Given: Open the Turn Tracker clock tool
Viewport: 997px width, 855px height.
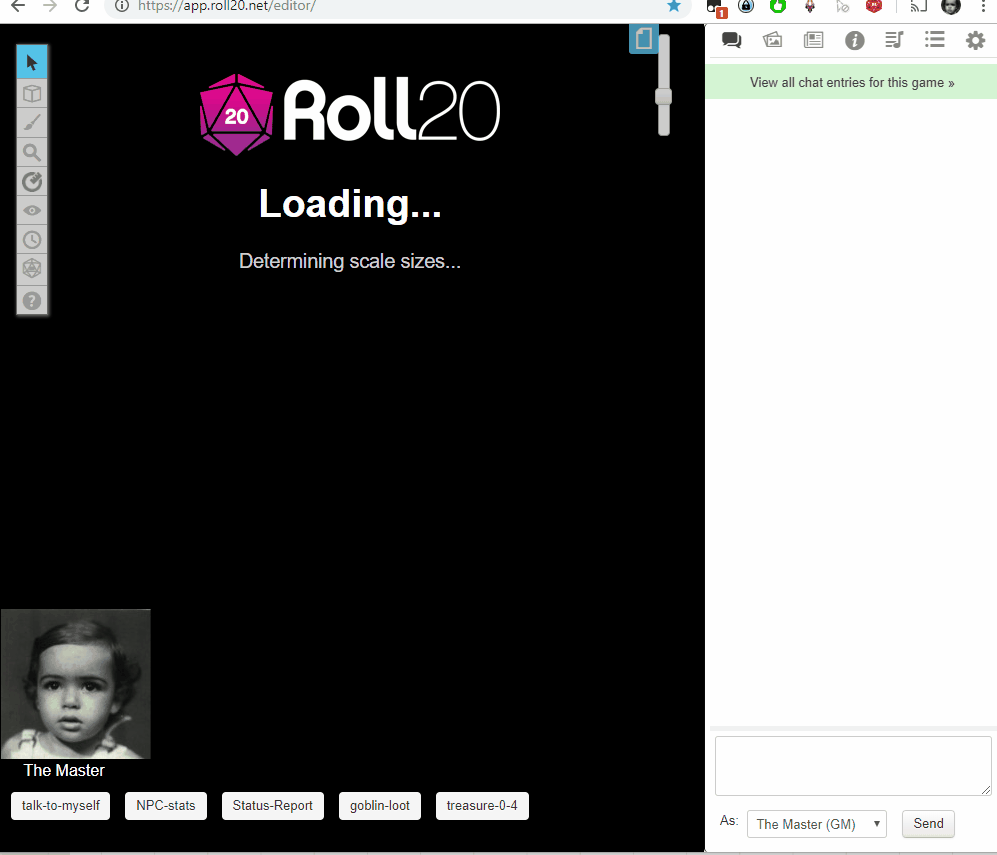Looking at the screenshot, I should coord(32,240).
